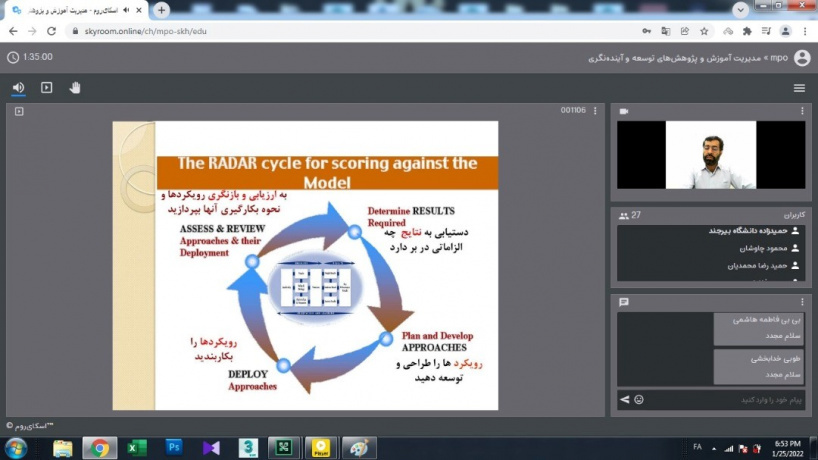The height and width of the screenshot is (460, 818).
Task: Raise hand using the hand icon
Action: 74,88
